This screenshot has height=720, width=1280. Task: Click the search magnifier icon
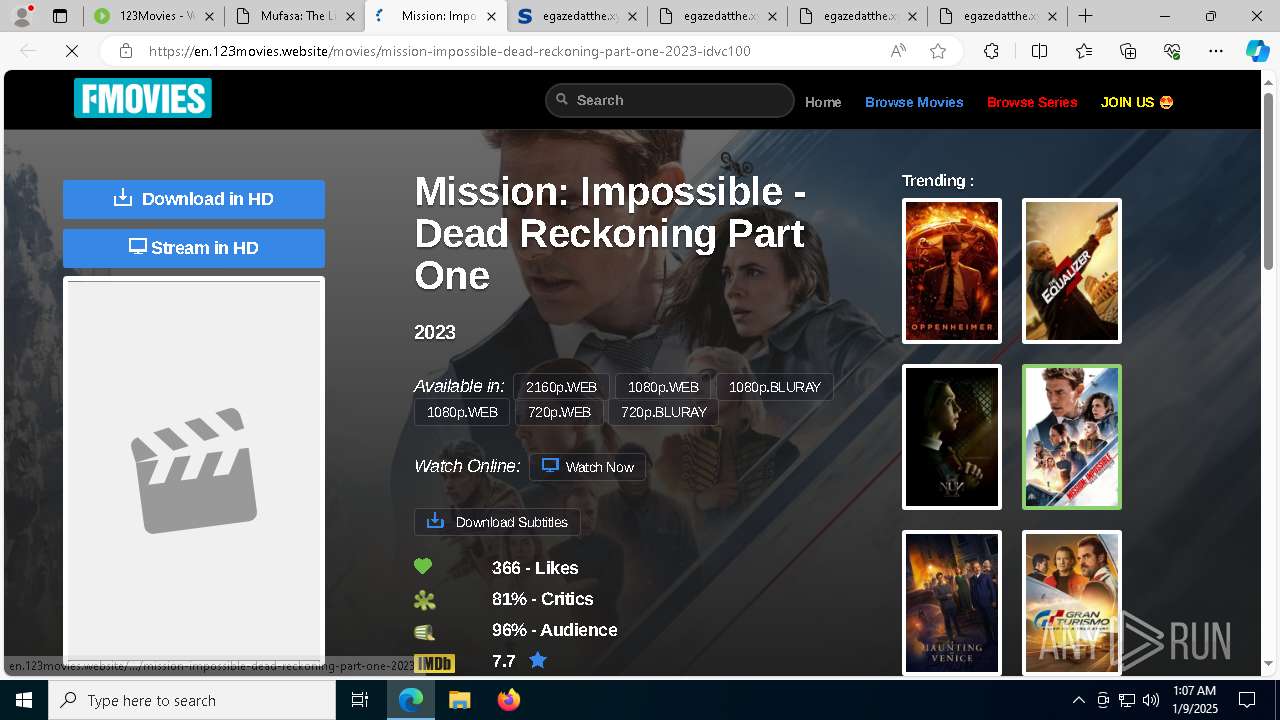[562, 99]
